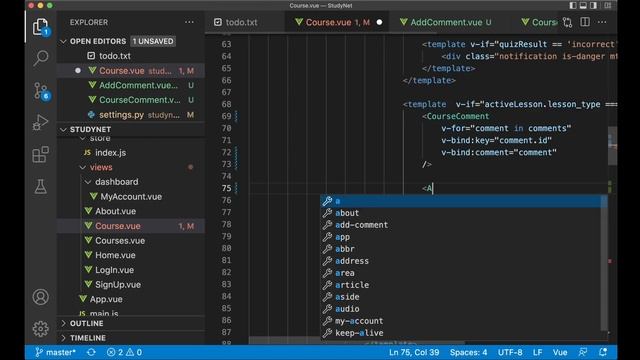The width and height of the screenshot is (640, 360).
Task: Open the Accounts menu icon
Action: click(x=40, y=297)
